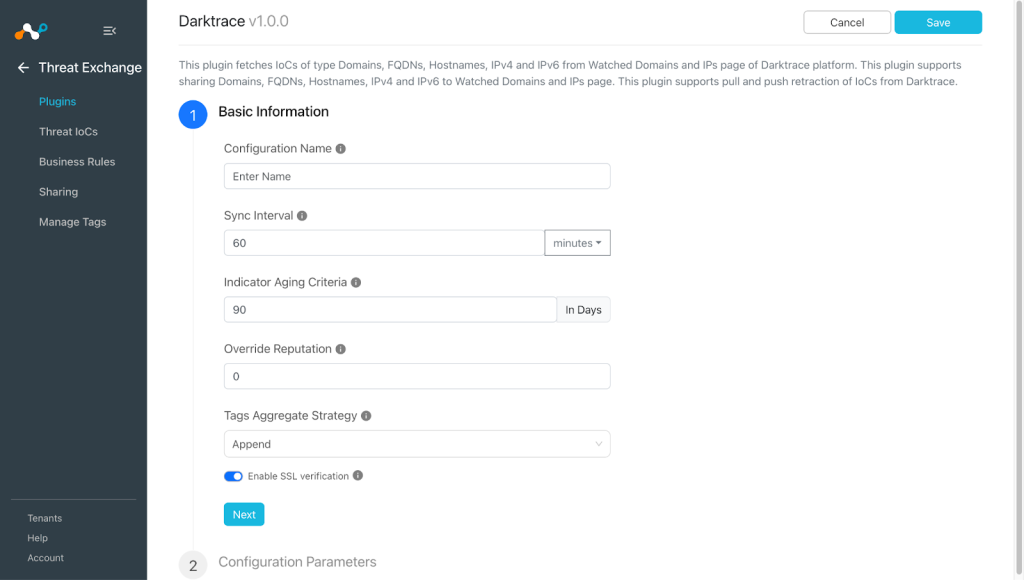Open Threat IoCs in sidebar
The height and width of the screenshot is (580, 1024).
pyautogui.click(x=69, y=131)
